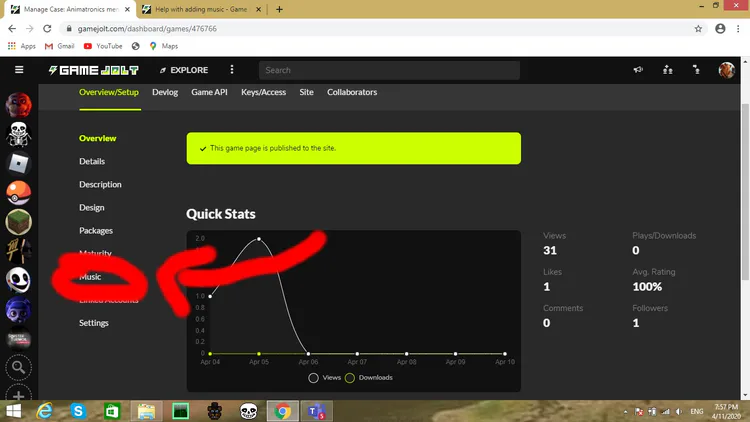Open Skype from the taskbar
This screenshot has width=750, height=422.
point(78,411)
